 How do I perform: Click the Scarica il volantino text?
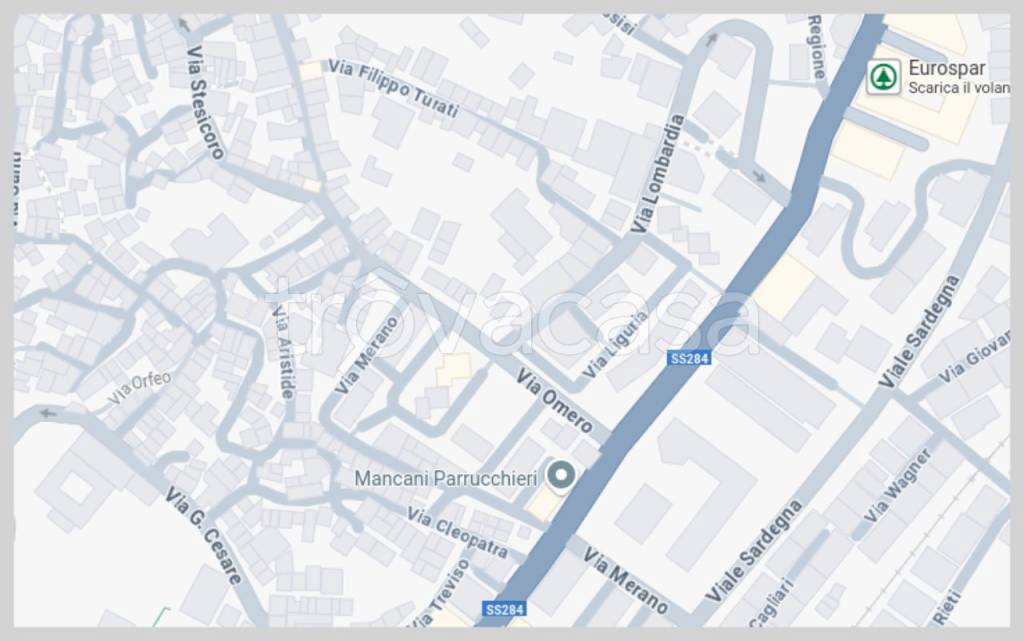(x=959, y=87)
